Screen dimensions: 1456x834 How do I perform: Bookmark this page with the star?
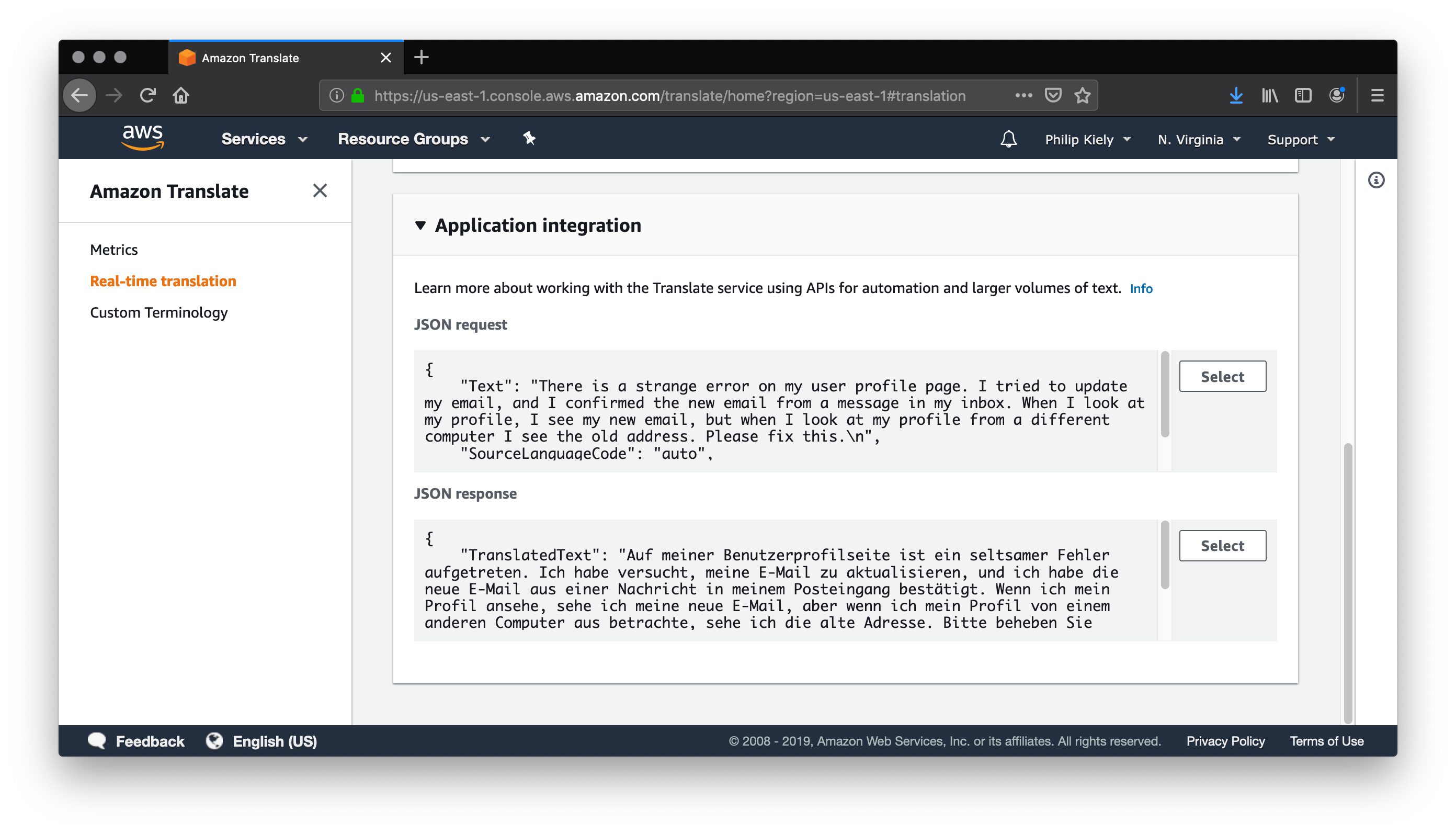coord(1082,95)
